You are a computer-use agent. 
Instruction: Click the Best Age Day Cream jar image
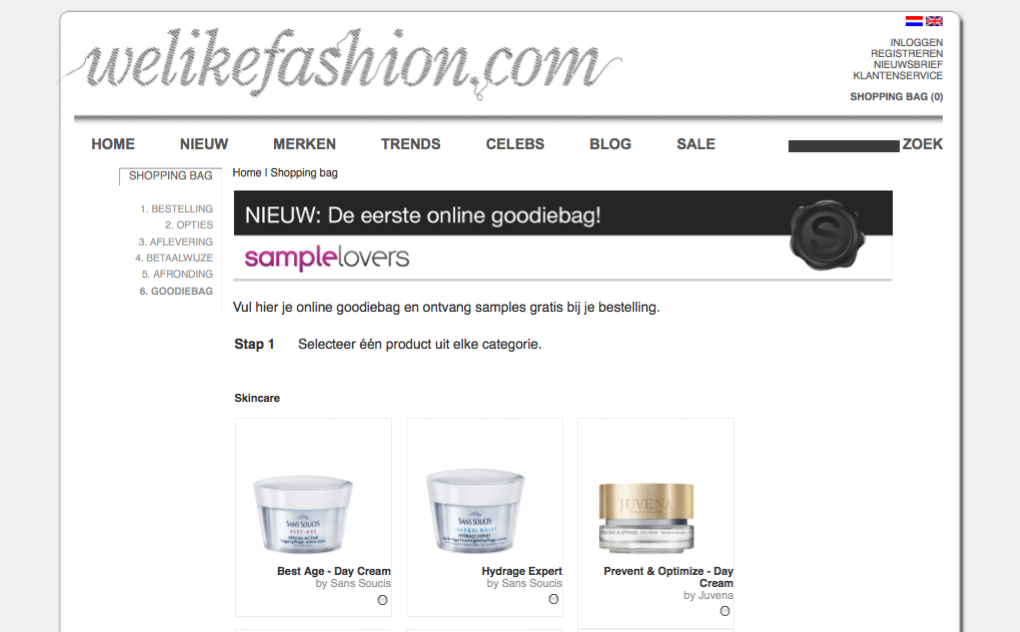303,514
